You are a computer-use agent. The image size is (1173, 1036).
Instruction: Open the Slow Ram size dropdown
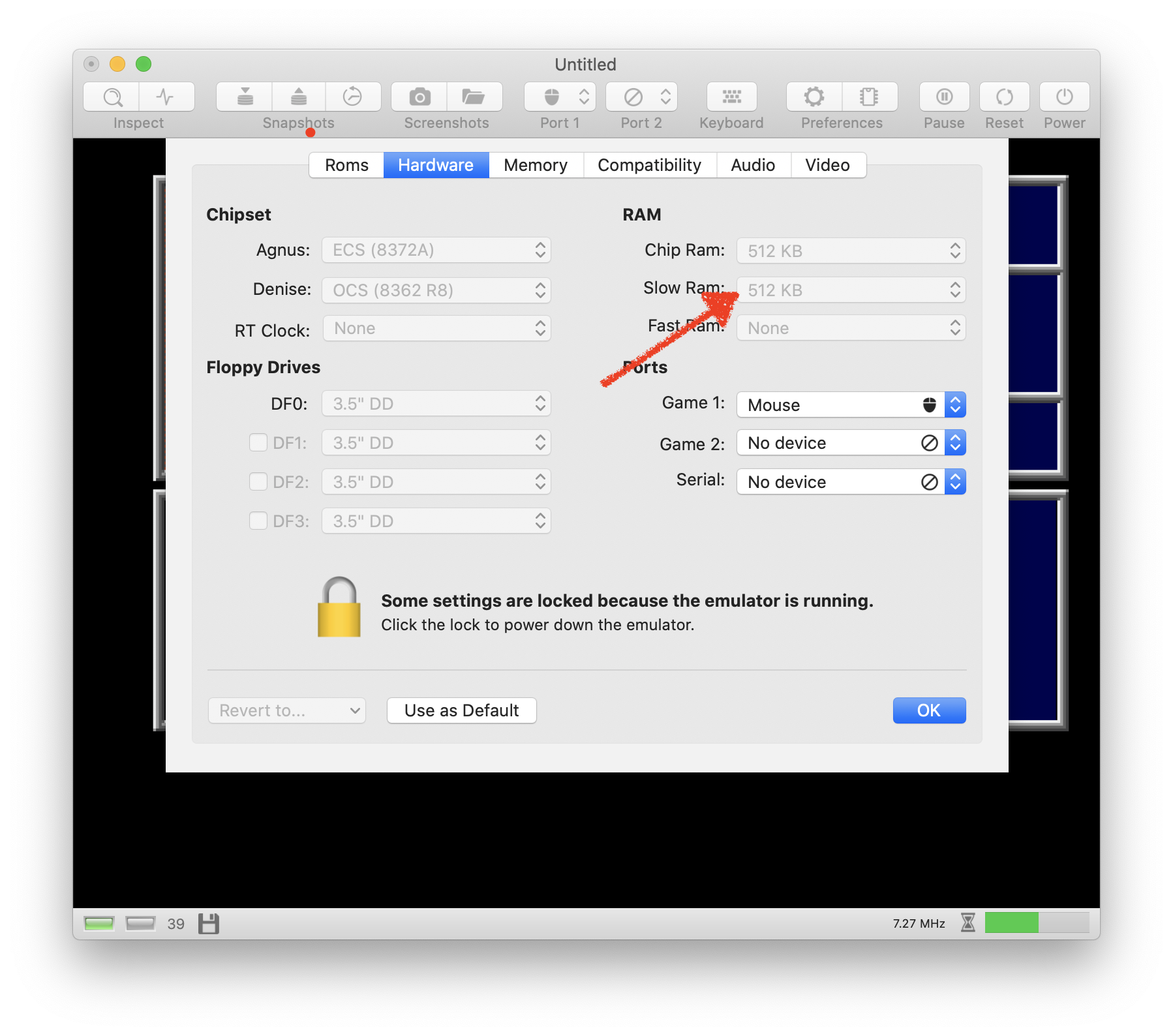pyautogui.click(x=851, y=290)
